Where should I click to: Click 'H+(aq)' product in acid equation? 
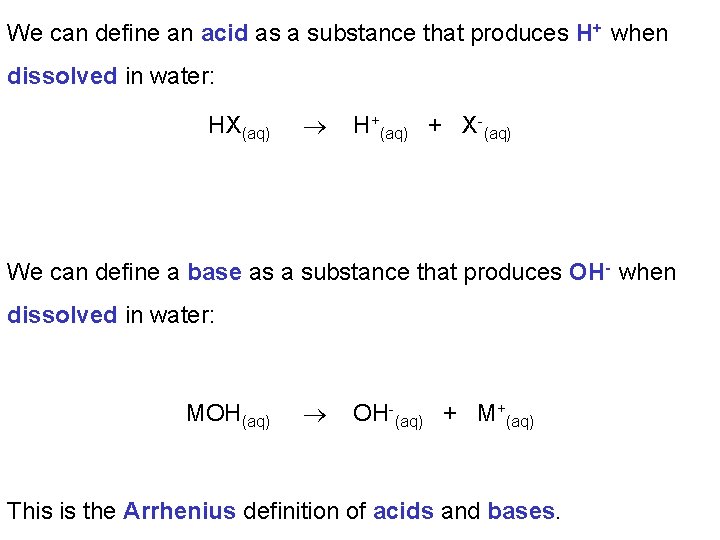tap(380, 128)
